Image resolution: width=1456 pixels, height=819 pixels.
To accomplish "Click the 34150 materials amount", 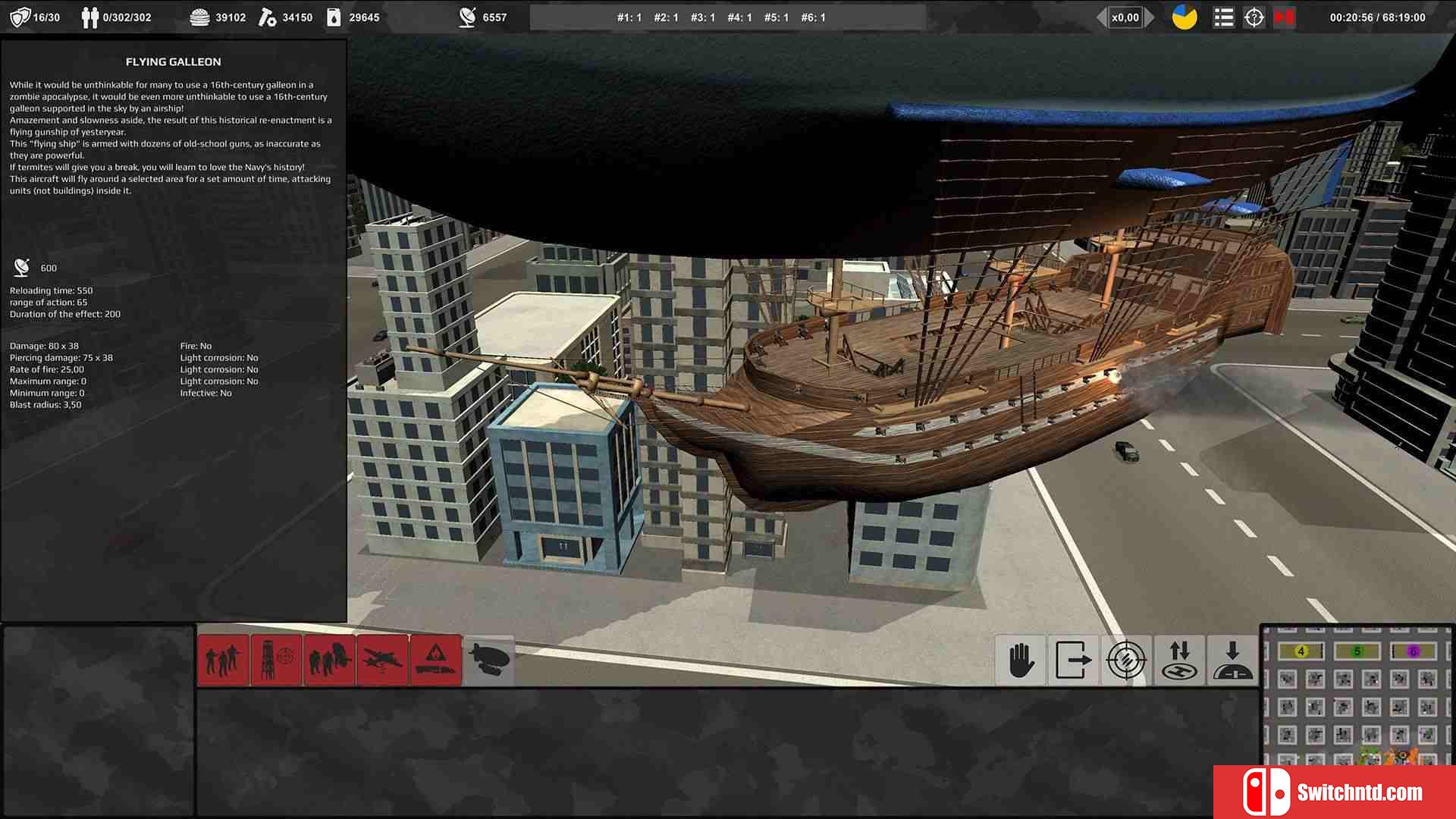I will pos(297,17).
